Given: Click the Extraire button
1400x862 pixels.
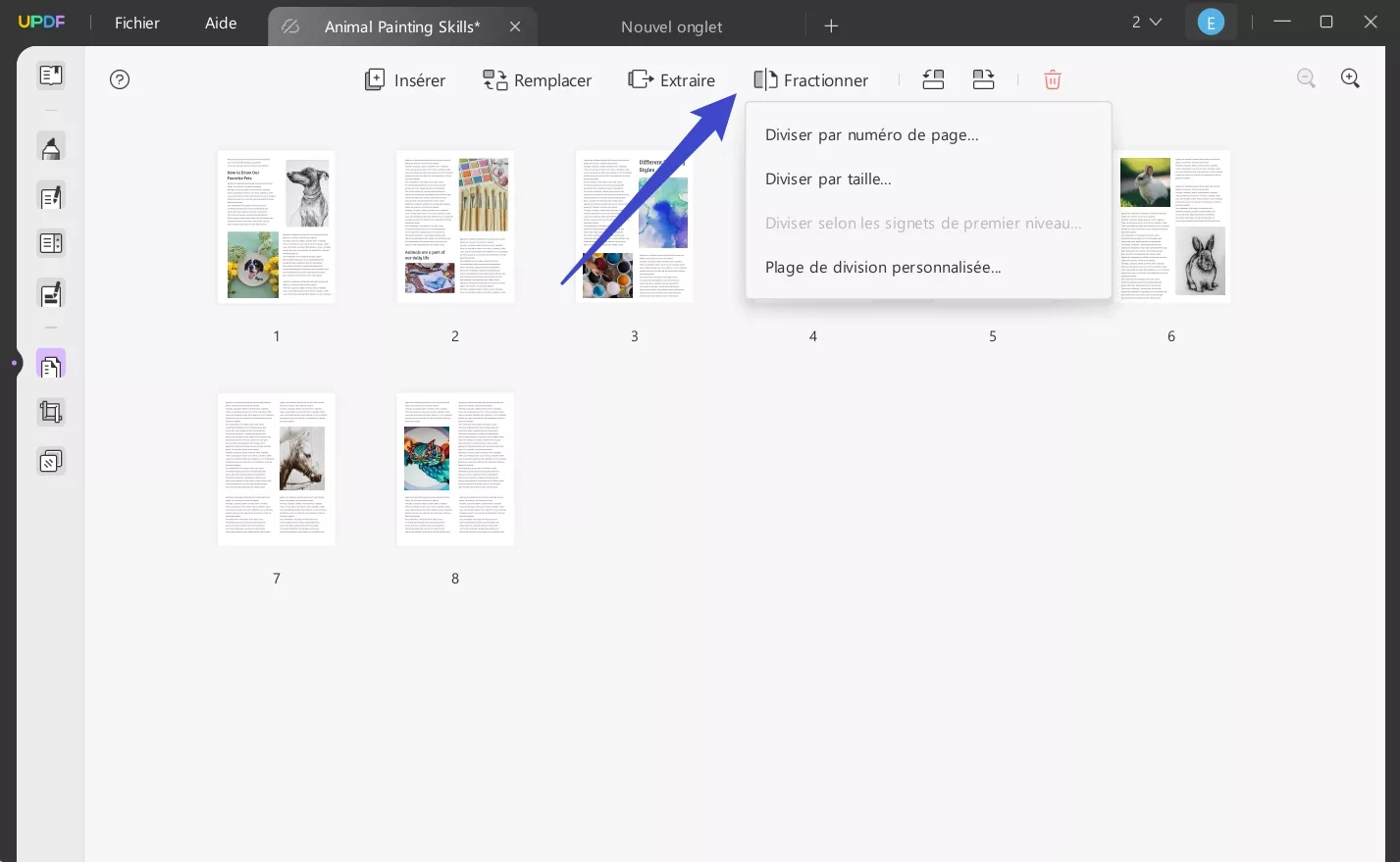Looking at the screenshot, I should [672, 79].
